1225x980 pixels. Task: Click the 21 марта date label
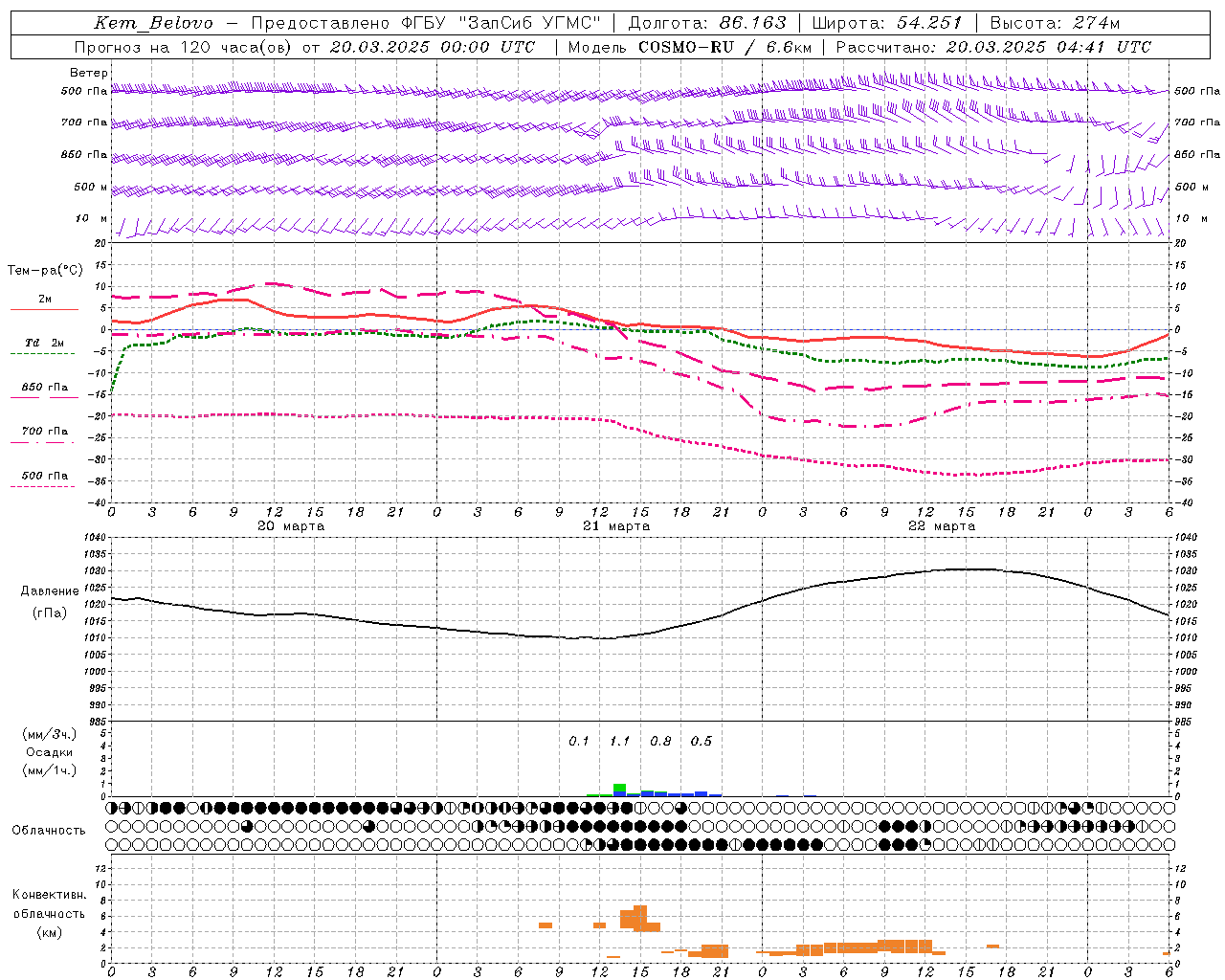click(616, 526)
